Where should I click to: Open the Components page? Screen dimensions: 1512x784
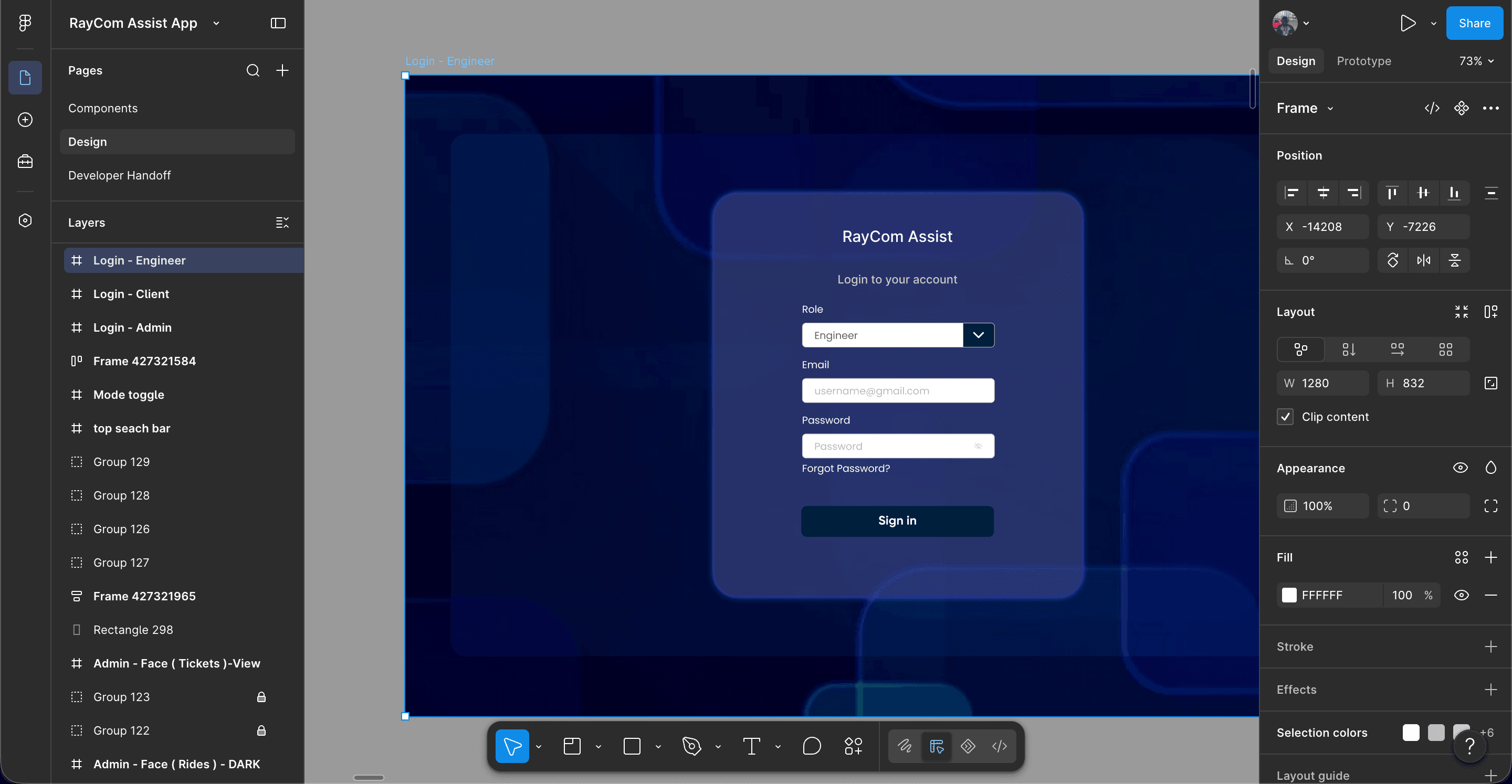tap(103, 108)
